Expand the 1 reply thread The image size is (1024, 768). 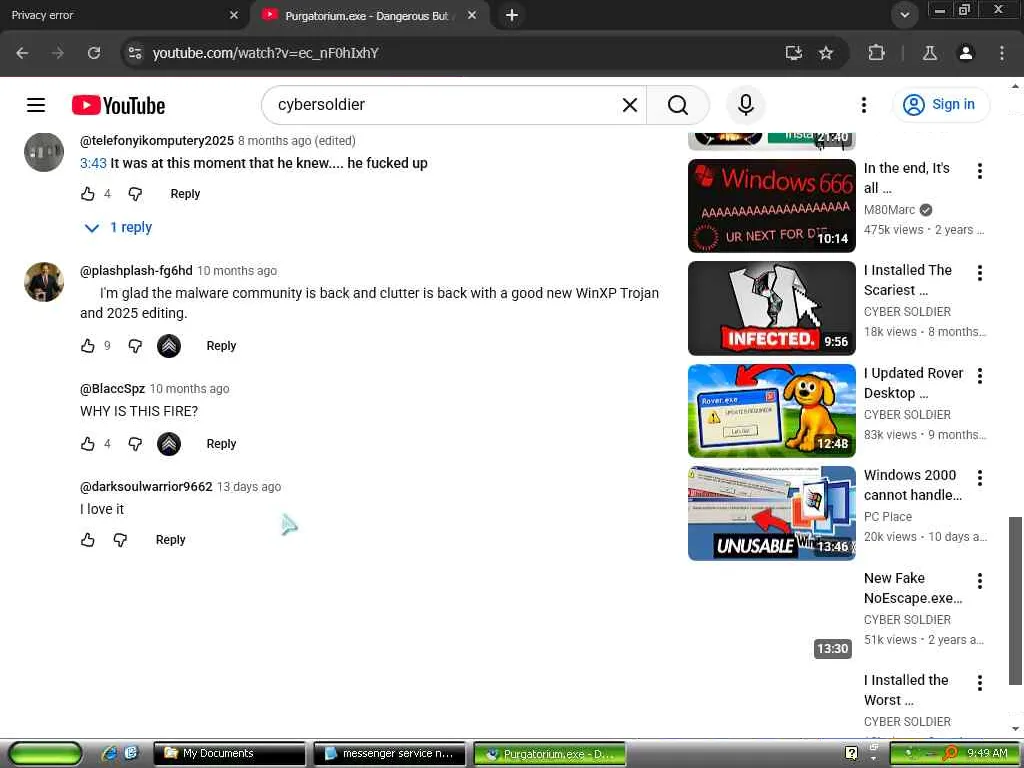click(119, 227)
